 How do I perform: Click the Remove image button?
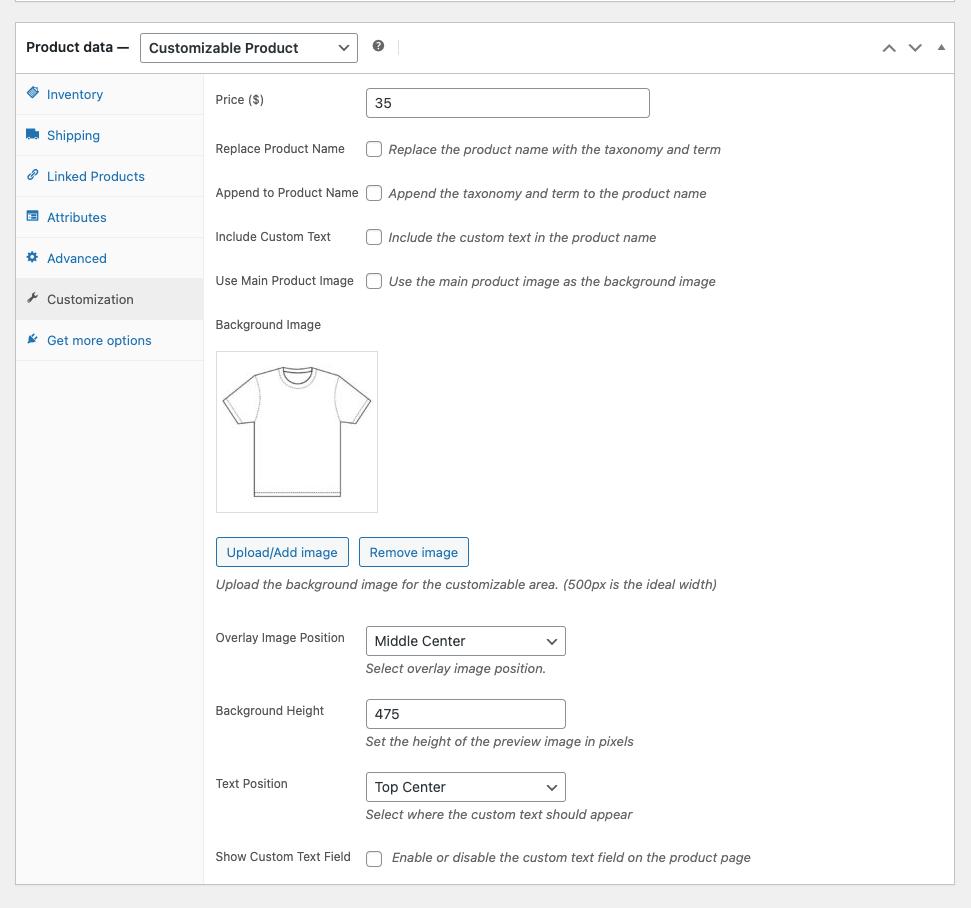(x=413, y=552)
